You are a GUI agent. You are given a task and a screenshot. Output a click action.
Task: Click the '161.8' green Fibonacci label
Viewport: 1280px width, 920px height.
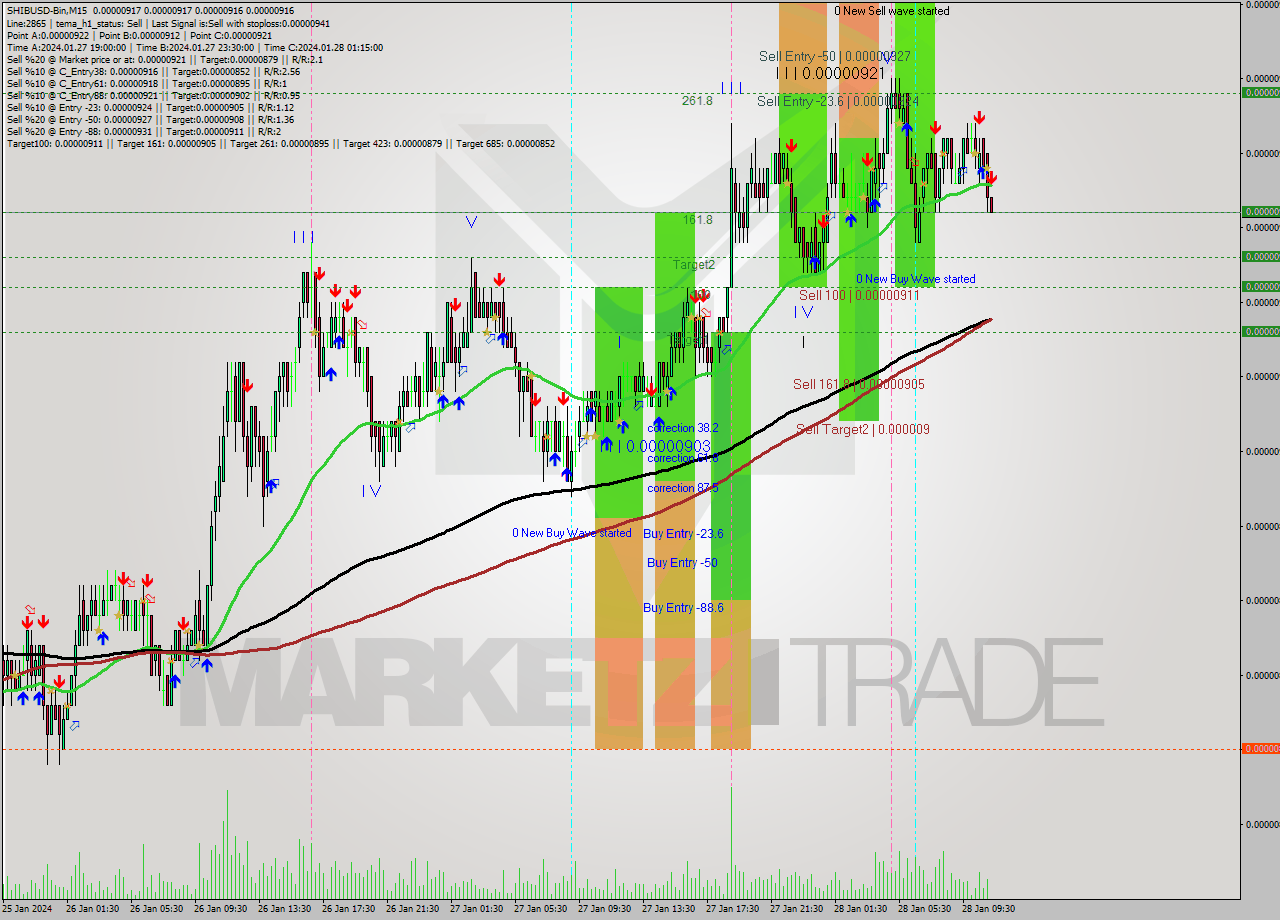point(697,219)
